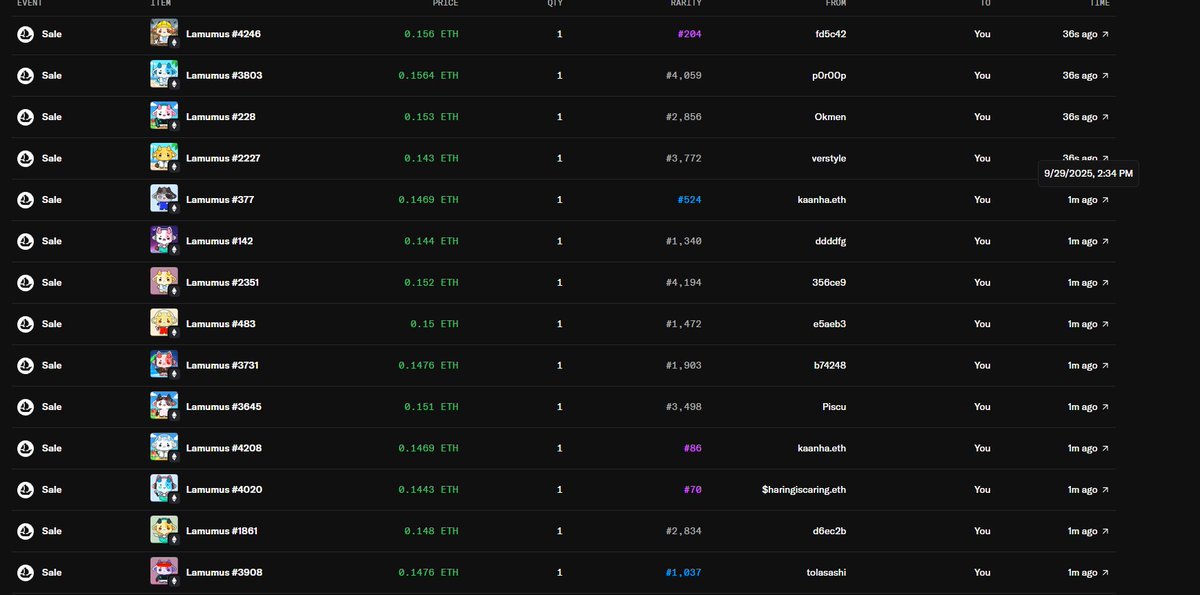Click the rarity rank #204

pyautogui.click(x=690, y=34)
